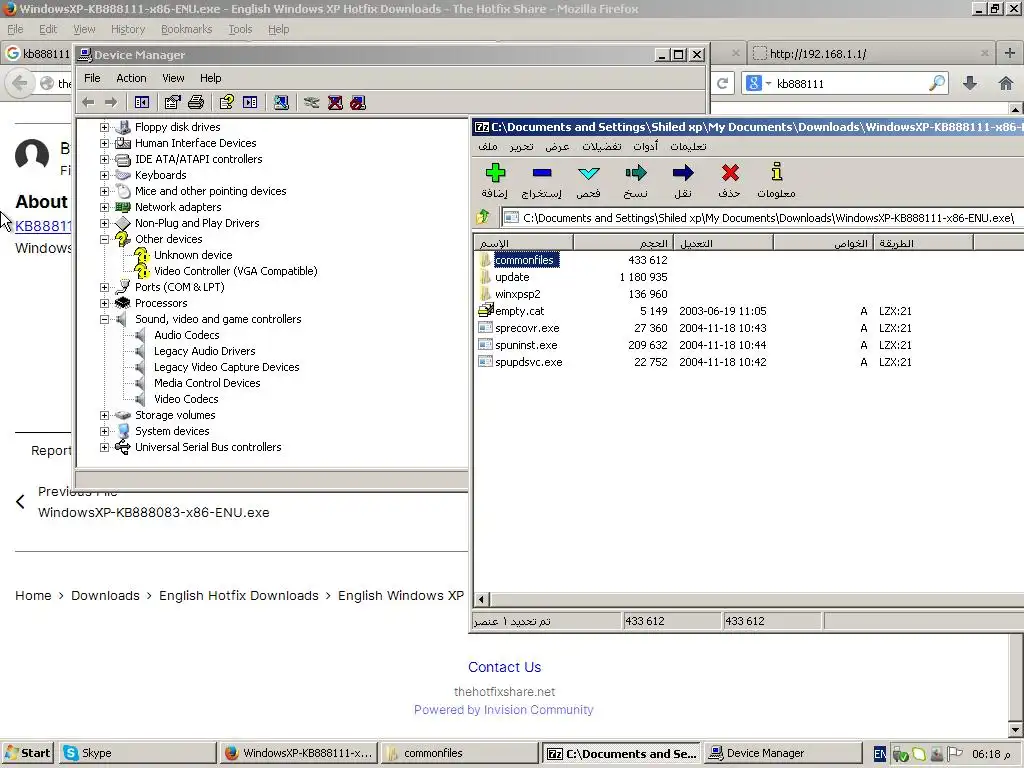Open the Action menu in Device Manager

[131, 78]
